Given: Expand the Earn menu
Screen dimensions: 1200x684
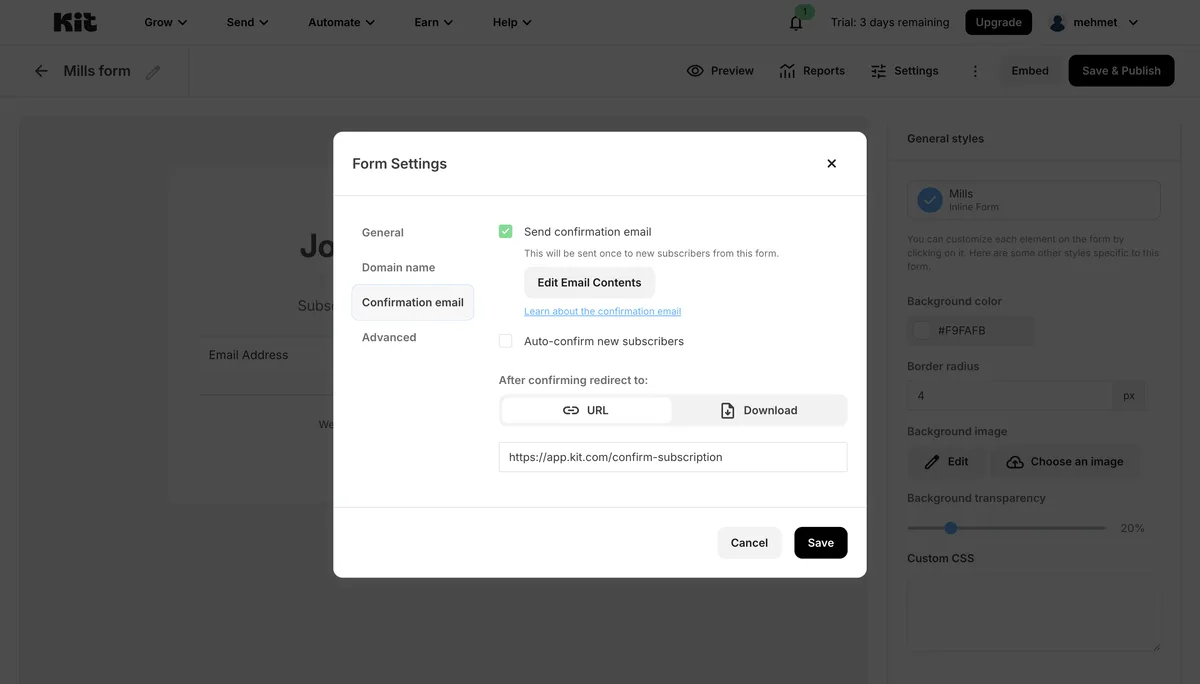Looking at the screenshot, I should 434,22.
